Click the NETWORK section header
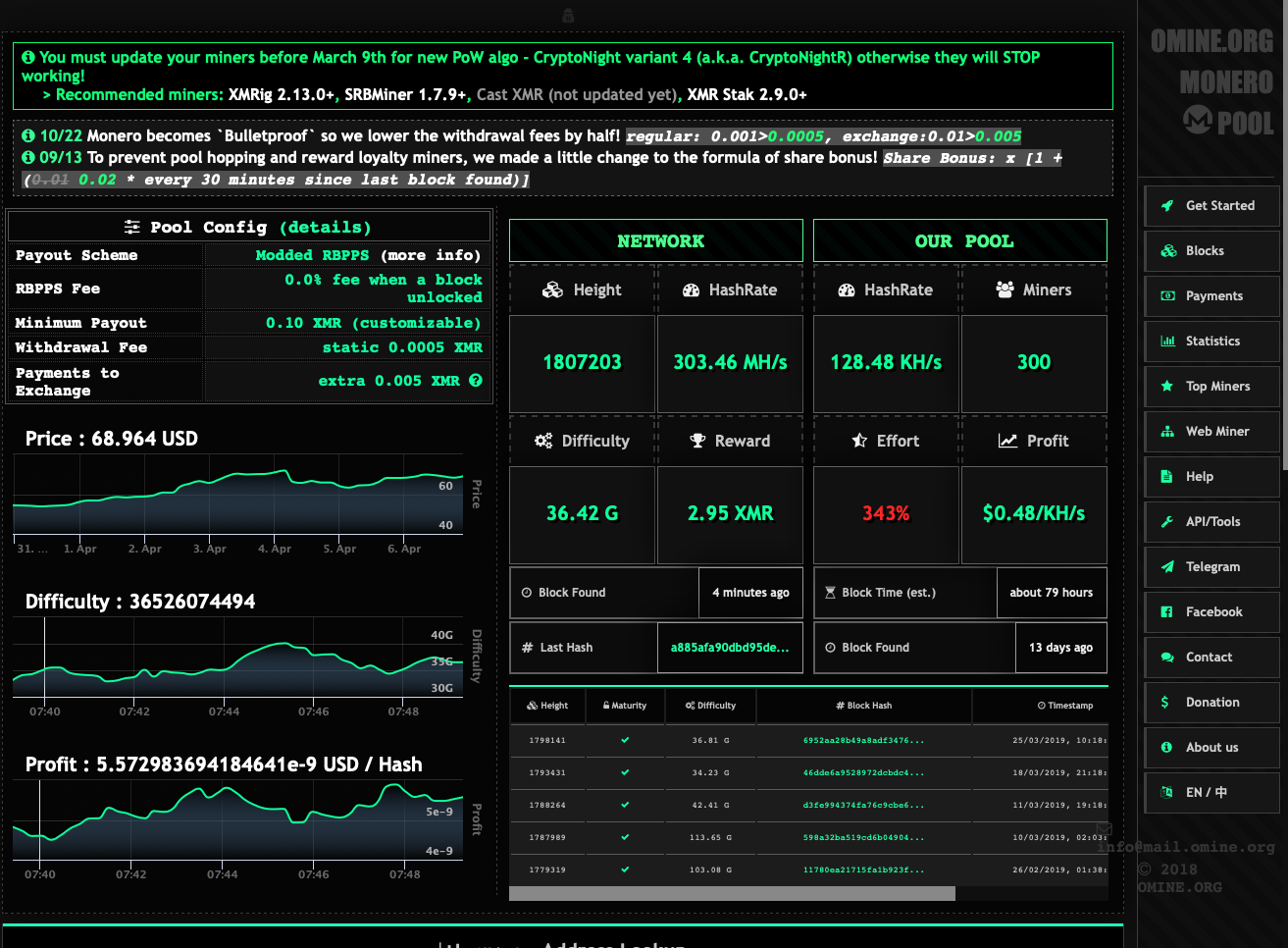1288x948 pixels. pyautogui.click(x=656, y=240)
